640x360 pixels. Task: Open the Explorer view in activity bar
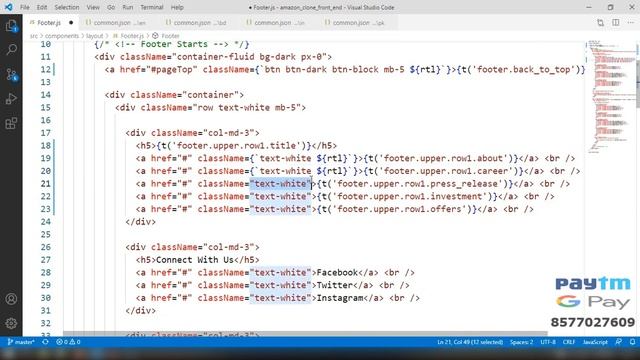click(x=11, y=26)
